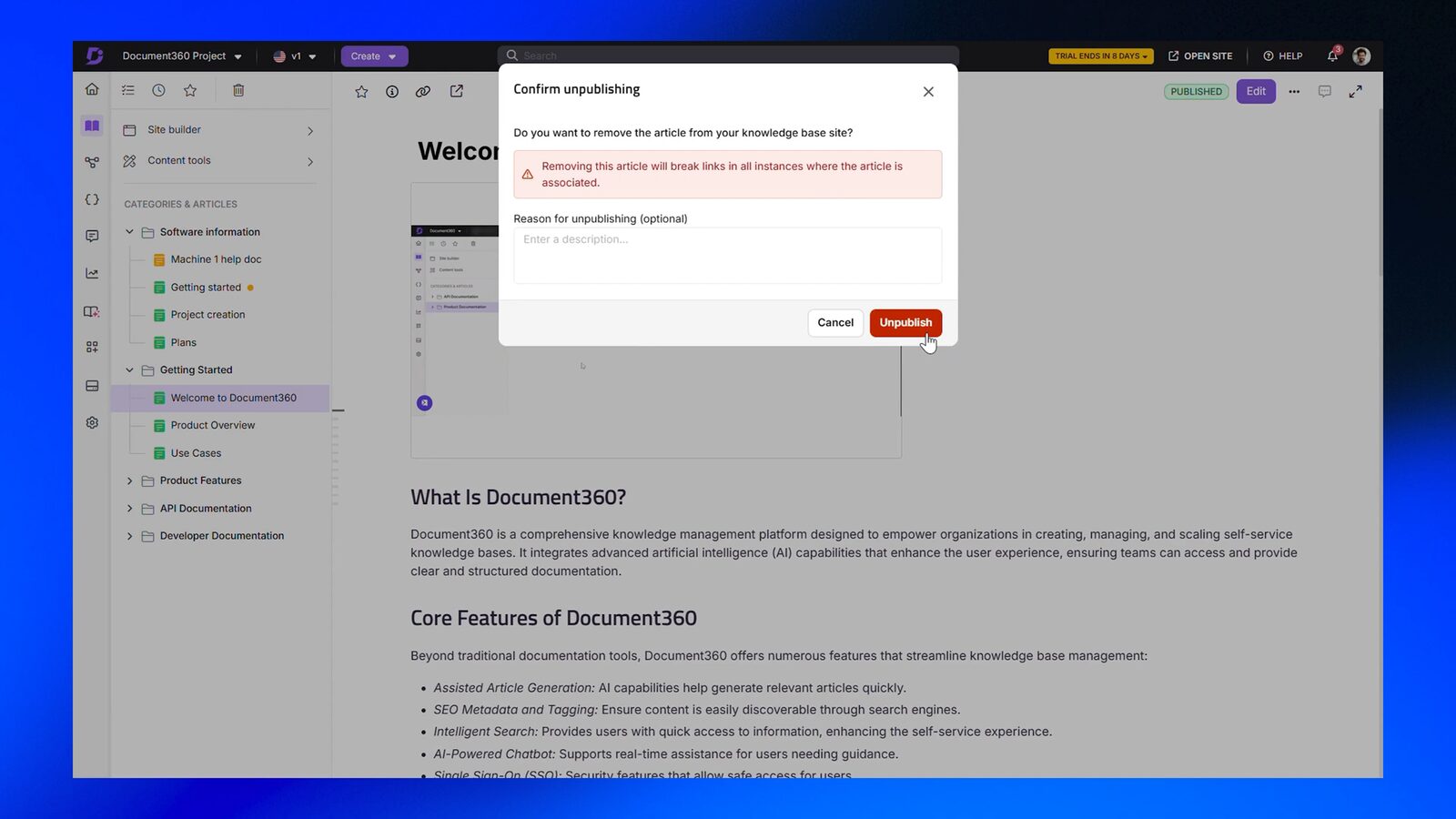
Task: Open the feedback comment sidebar icon
Action: pos(92,236)
